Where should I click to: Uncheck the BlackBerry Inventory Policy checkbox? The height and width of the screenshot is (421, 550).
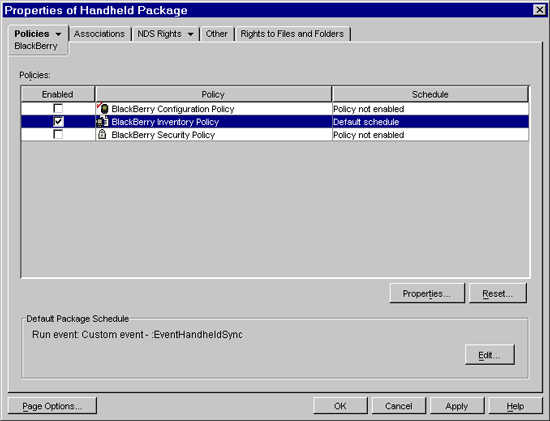coord(58,121)
